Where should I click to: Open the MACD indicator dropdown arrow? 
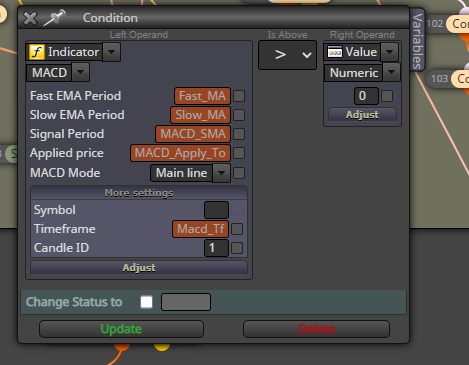(x=80, y=72)
